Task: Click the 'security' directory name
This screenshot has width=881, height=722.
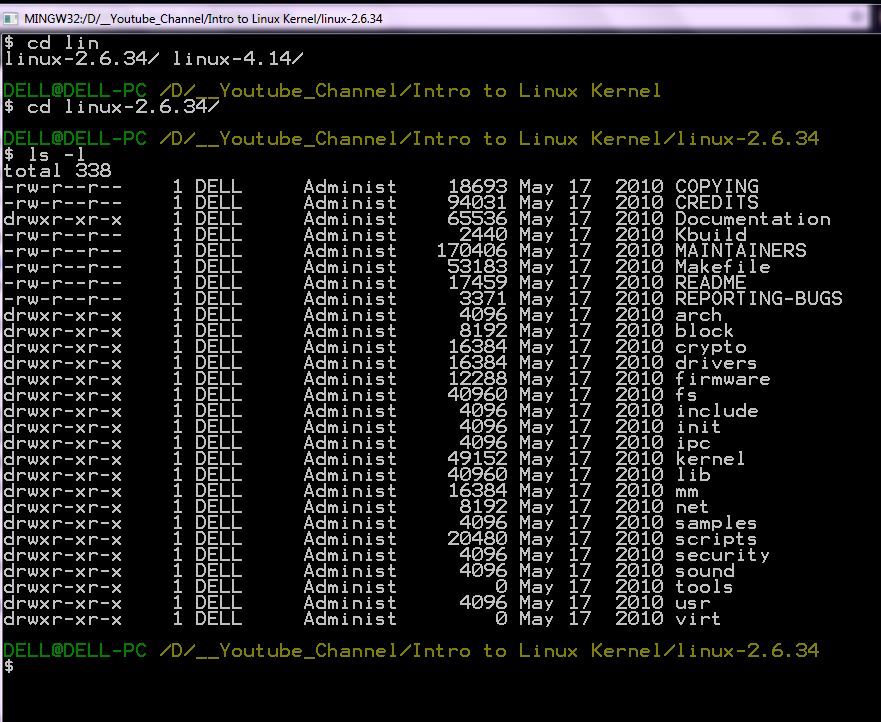Action: coord(723,555)
